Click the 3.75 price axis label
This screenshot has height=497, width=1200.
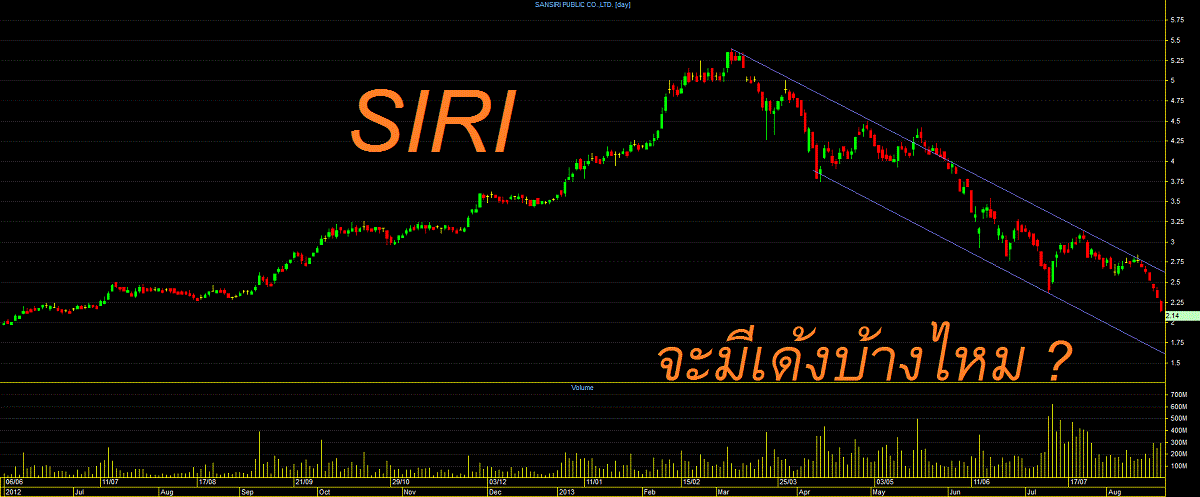[1176, 181]
